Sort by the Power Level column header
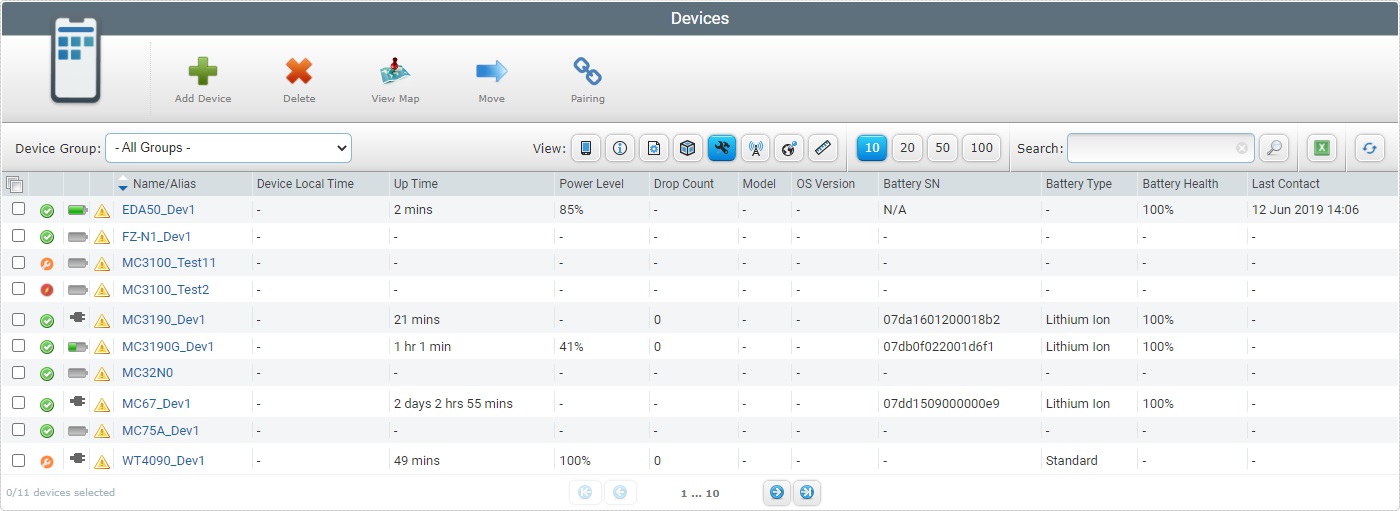Screen dimensions: 1400x511 tap(592, 184)
